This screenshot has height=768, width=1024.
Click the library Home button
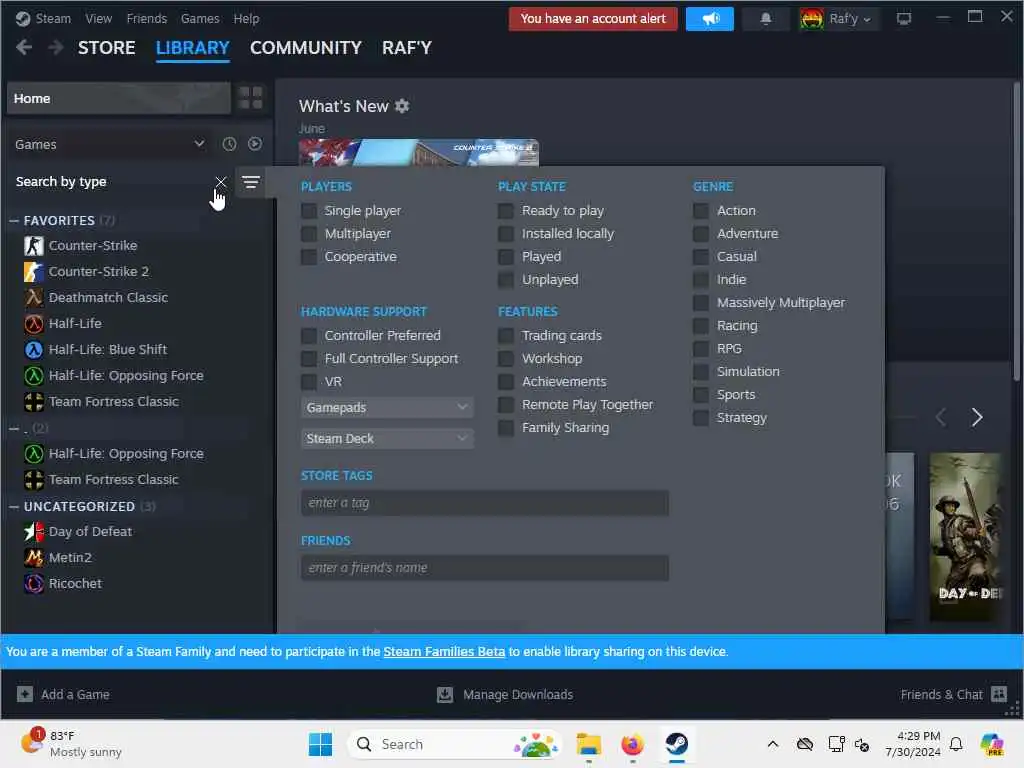coord(119,99)
